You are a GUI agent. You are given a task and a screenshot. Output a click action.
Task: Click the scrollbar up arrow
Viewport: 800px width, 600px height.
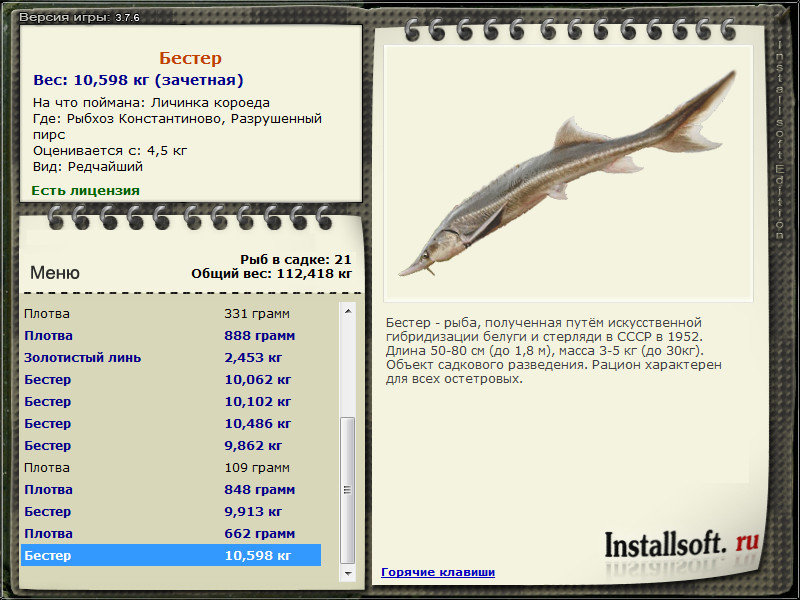347,311
